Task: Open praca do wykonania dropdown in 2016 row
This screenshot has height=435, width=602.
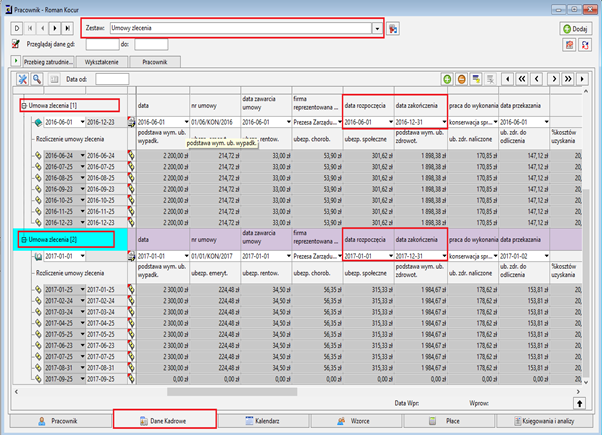Action: (x=495, y=122)
